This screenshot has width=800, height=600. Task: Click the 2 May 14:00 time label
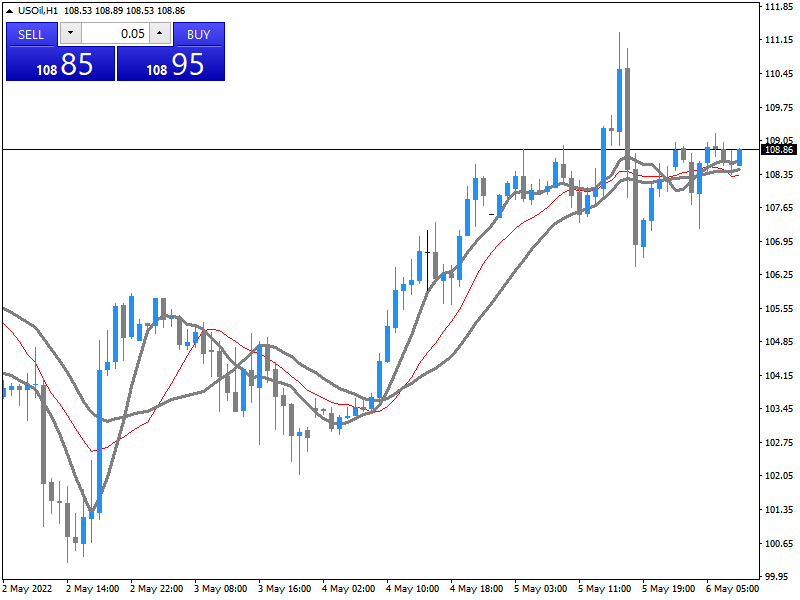[x=93, y=588]
